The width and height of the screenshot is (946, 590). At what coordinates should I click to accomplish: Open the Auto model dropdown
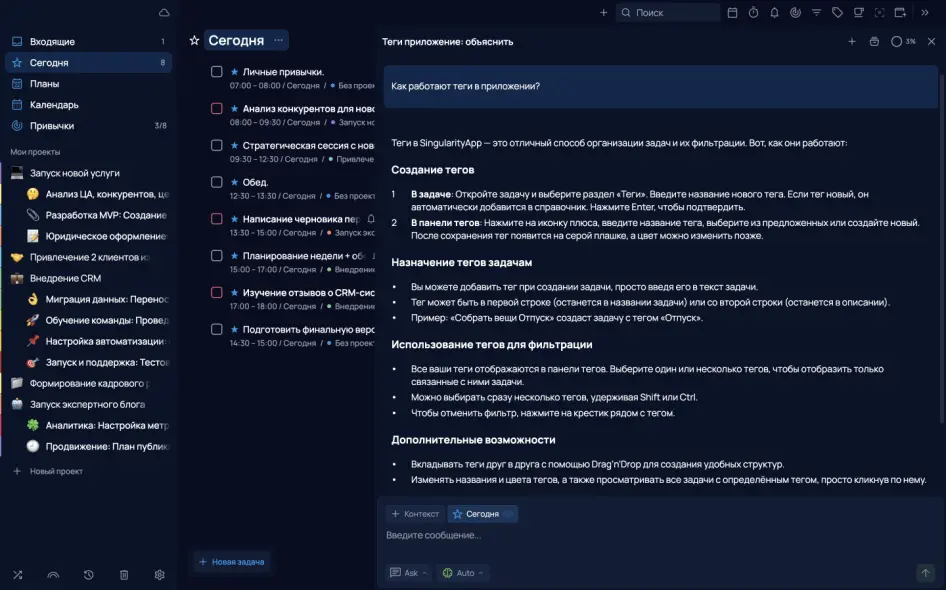tap(464, 573)
